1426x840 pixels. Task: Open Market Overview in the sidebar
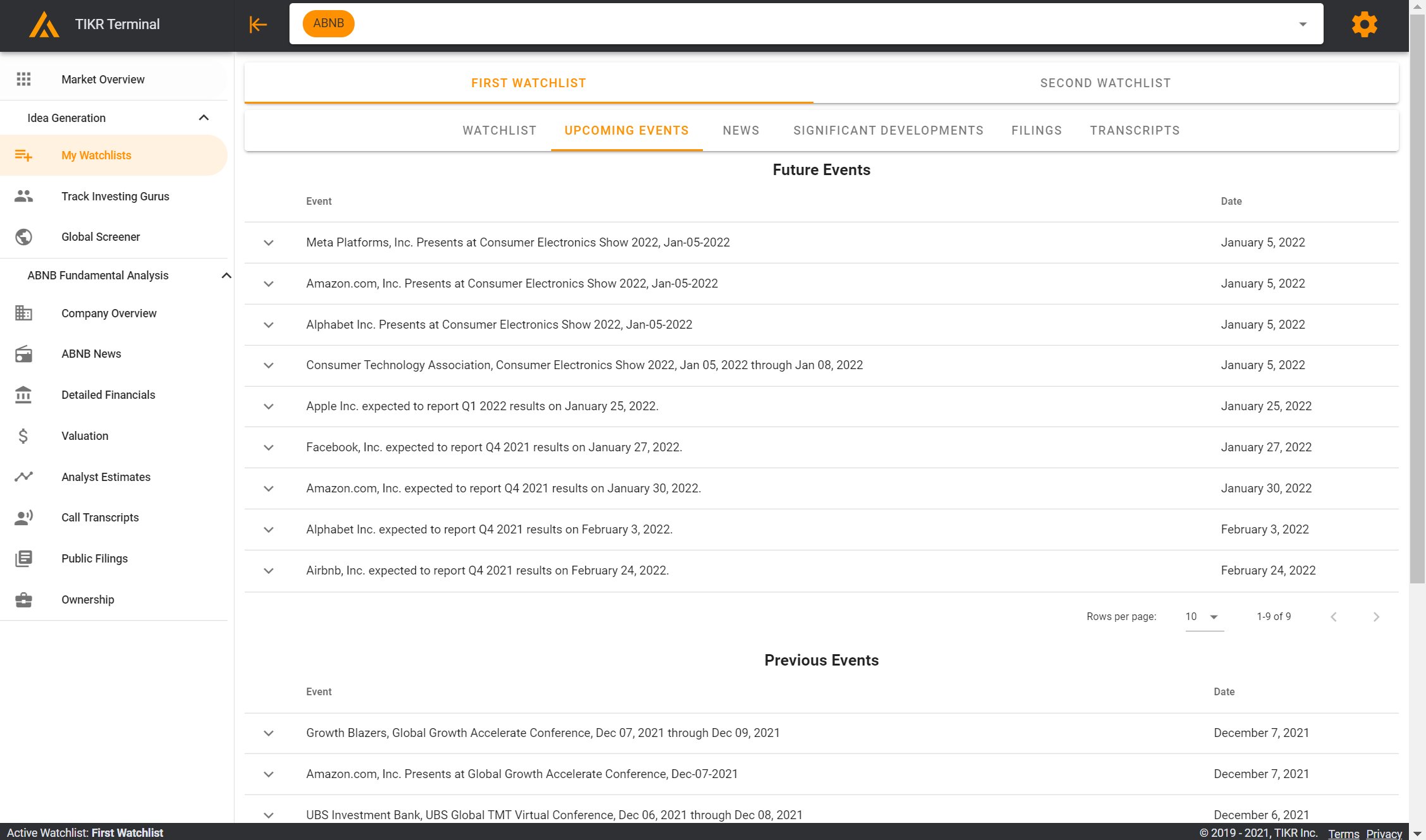pyautogui.click(x=114, y=79)
